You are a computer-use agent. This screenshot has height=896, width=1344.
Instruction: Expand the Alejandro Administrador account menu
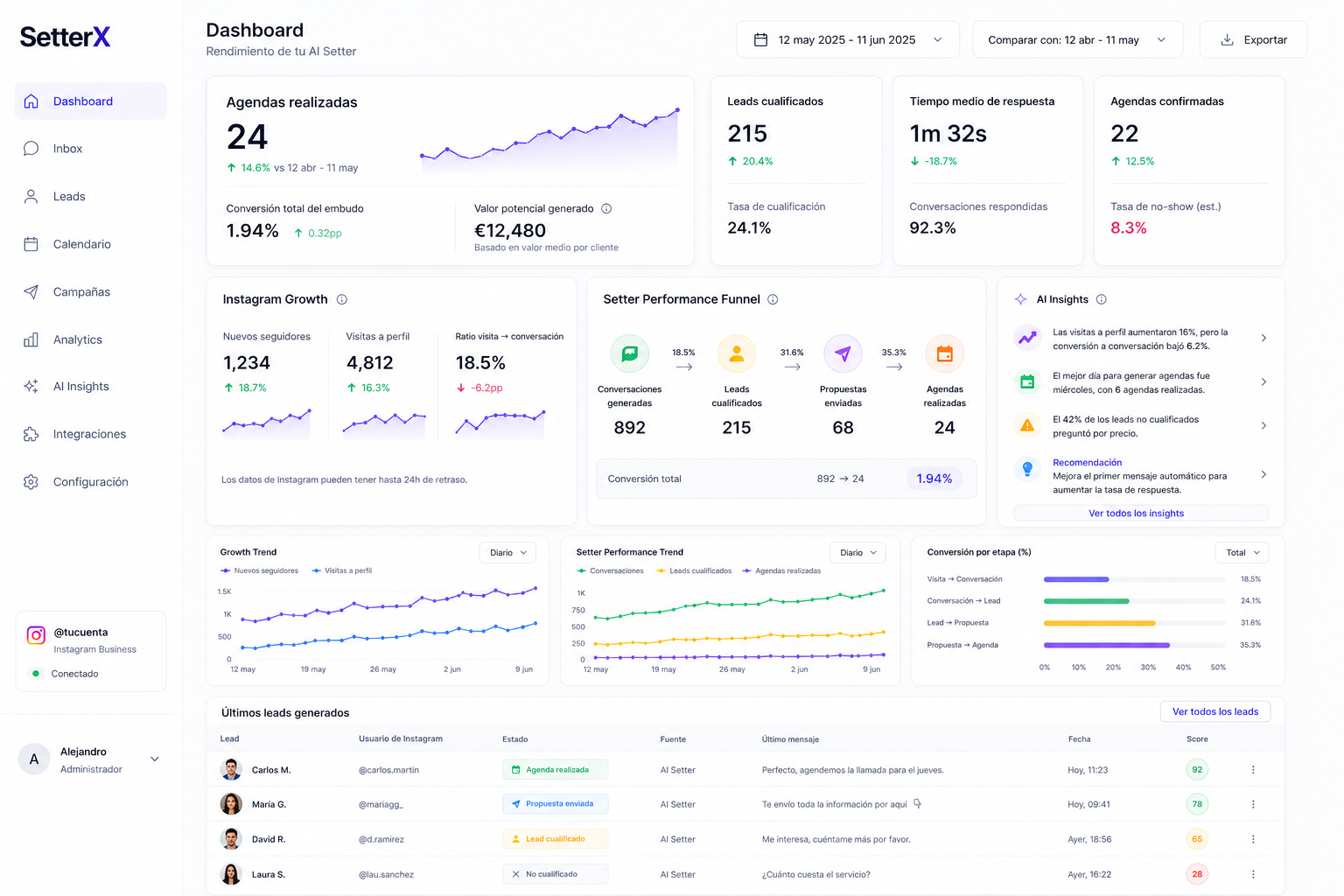155,759
